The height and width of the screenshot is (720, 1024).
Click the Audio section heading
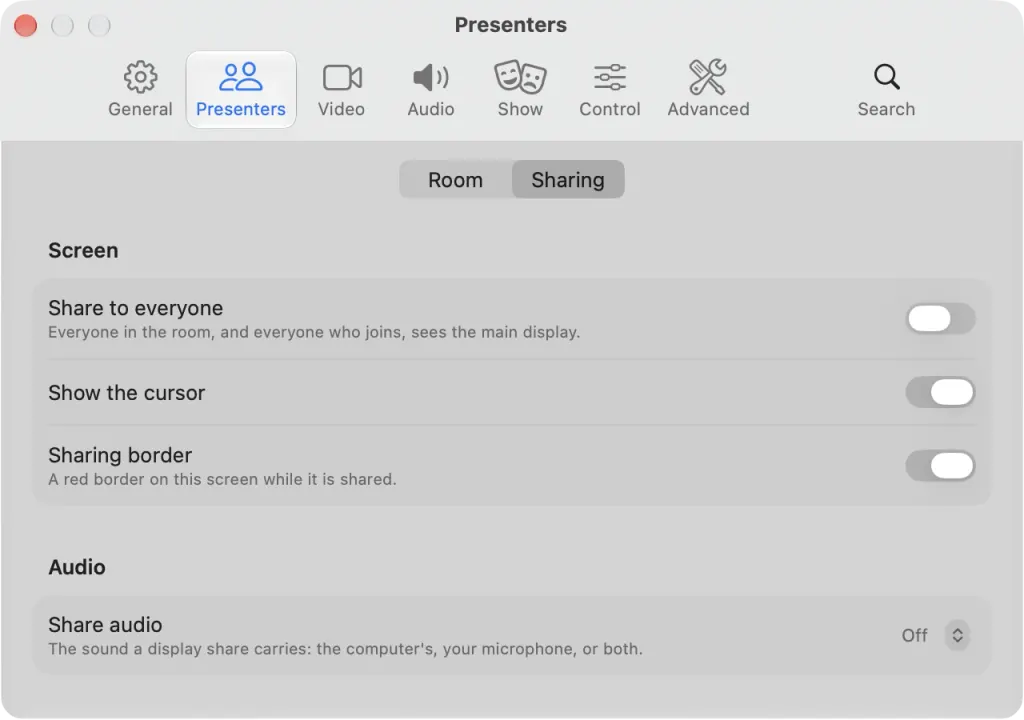tap(76, 567)
